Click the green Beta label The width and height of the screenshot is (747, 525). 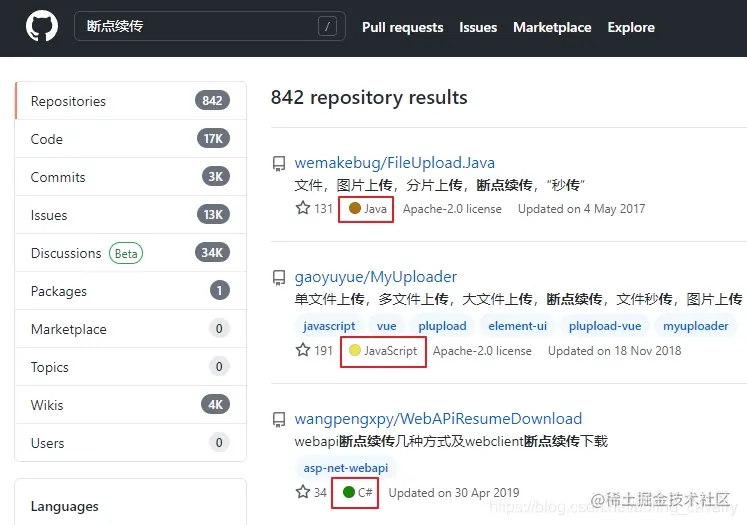[126, 253]
